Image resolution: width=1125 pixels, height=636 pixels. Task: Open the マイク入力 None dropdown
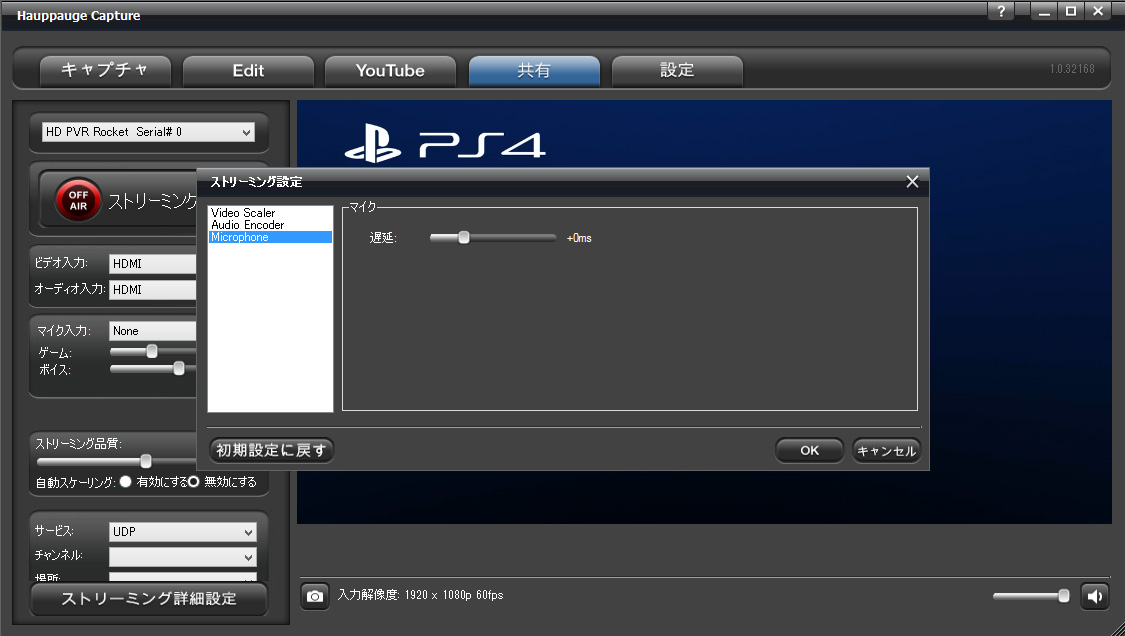(x=152, y=331)
